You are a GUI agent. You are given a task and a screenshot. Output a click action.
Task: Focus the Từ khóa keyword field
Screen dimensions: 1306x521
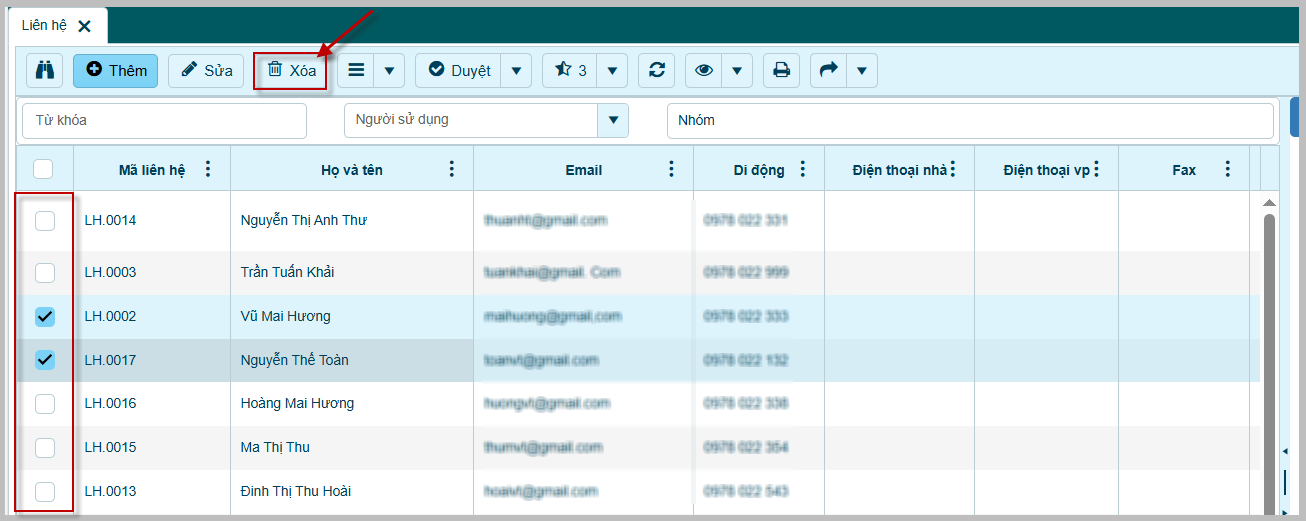164,120
